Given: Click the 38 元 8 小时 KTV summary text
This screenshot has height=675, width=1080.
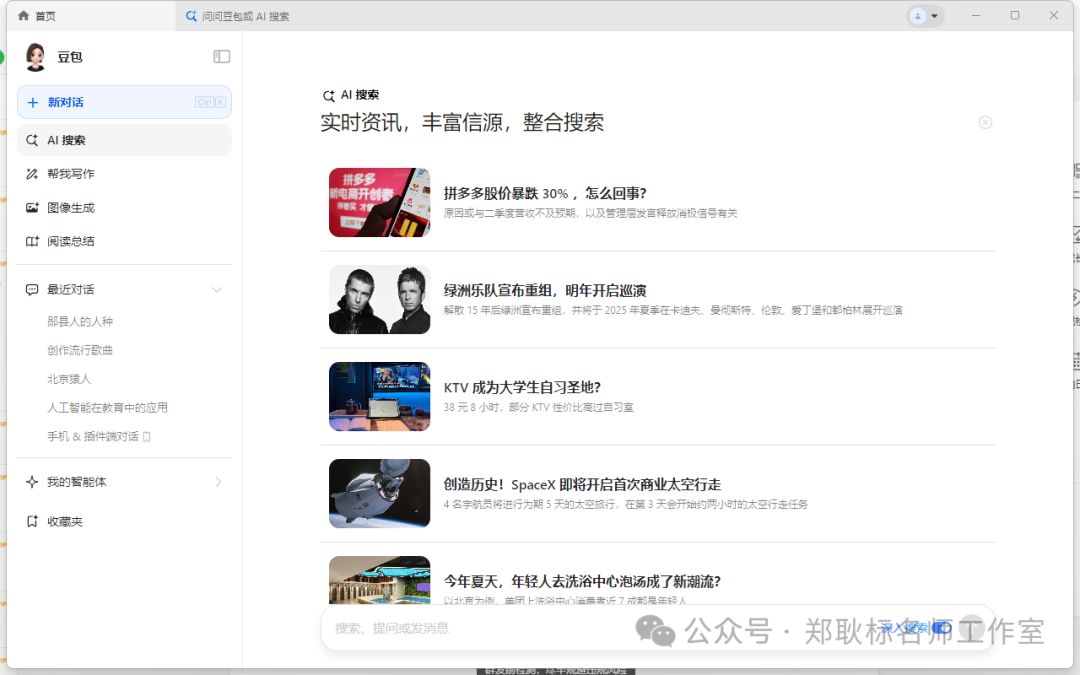Looking at the screenshot, I should (x=539, y=407).
